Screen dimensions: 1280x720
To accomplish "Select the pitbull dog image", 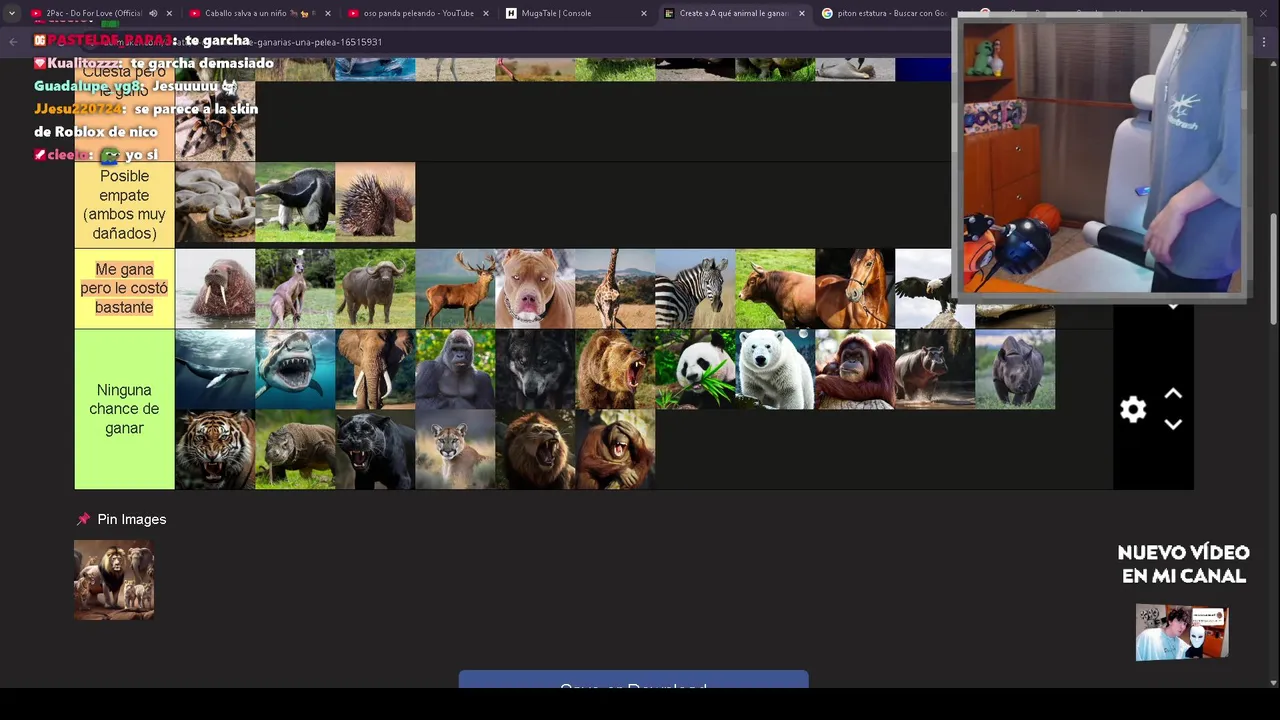I will point(535,288).
